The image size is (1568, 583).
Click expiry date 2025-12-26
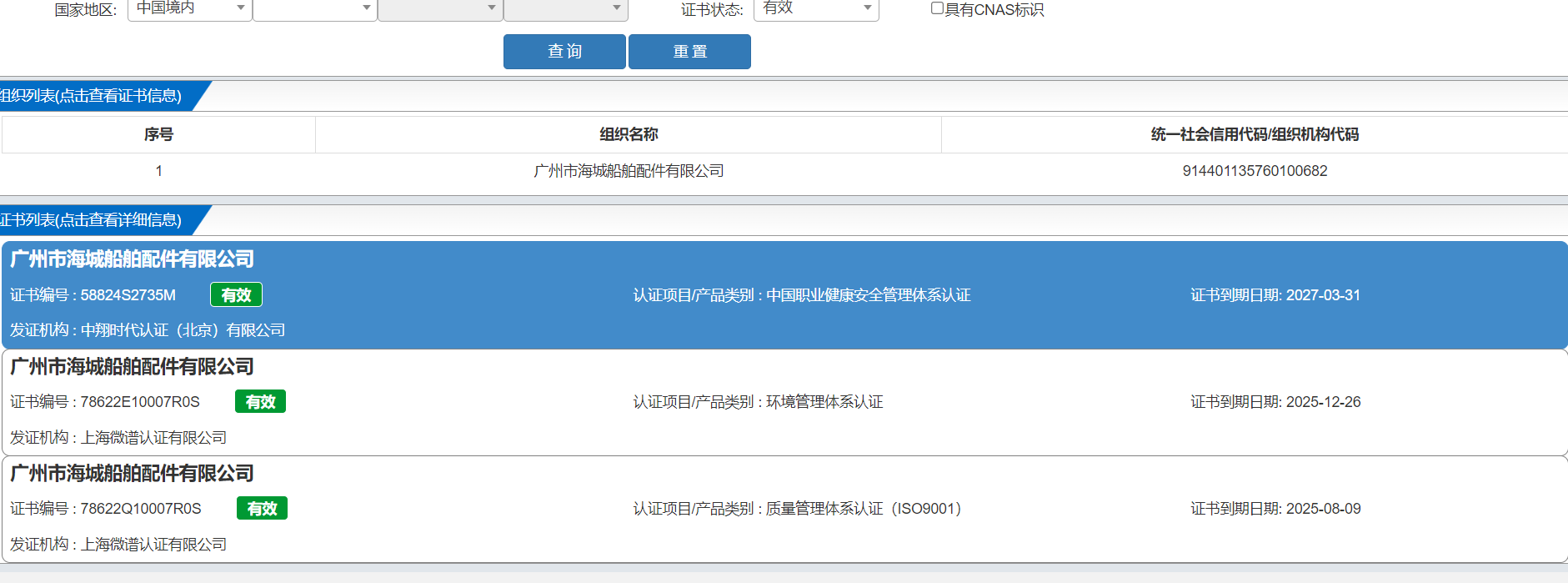(x=1323, y=402)
